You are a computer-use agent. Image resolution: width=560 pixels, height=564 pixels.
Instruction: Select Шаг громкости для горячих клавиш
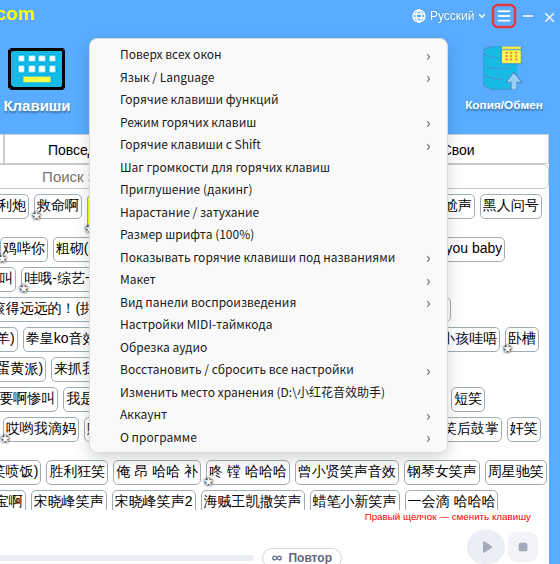point(268,168)
